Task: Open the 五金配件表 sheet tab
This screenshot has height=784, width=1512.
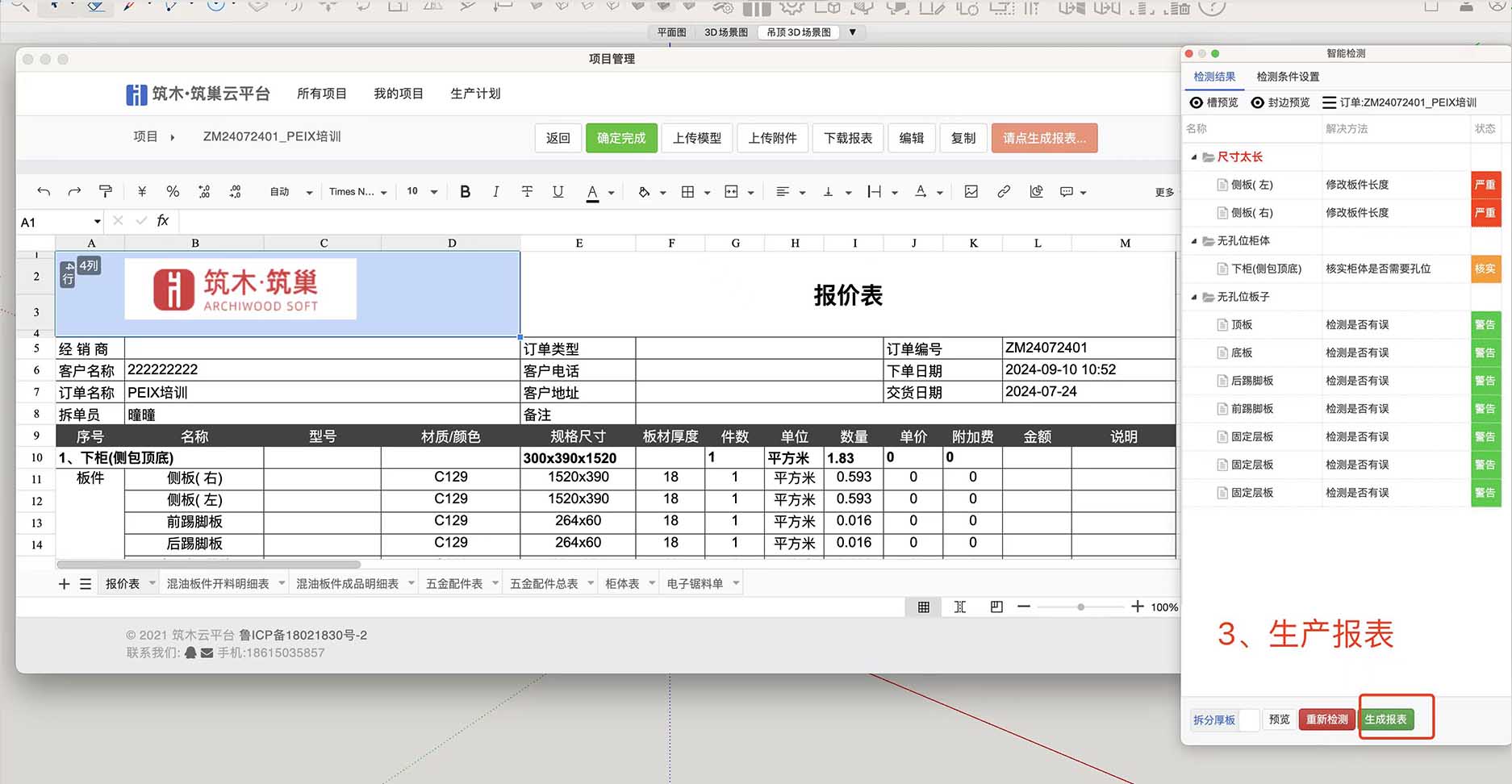Action: [x=455, y=582]
